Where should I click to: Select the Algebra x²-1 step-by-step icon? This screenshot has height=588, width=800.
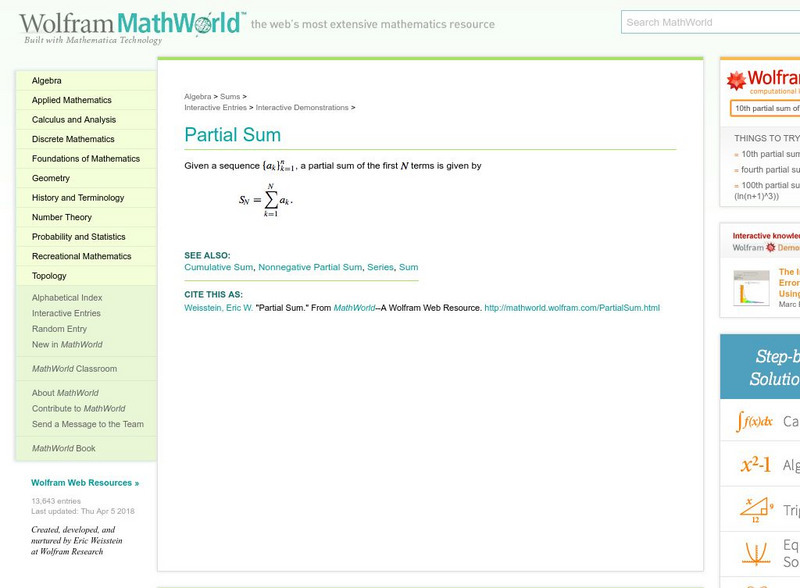pyautogui.click(x=755, y=462)
